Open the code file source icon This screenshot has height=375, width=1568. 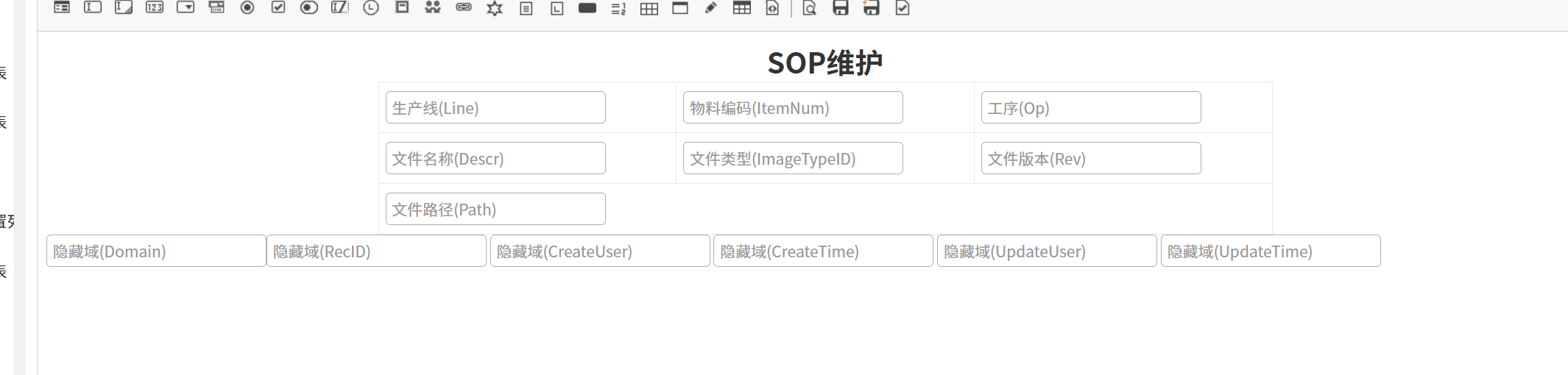(772, 8)
